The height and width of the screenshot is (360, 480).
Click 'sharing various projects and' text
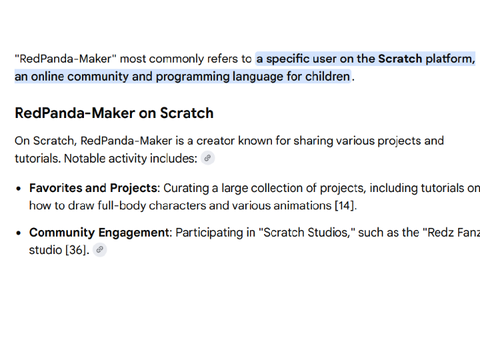[368, 141]
